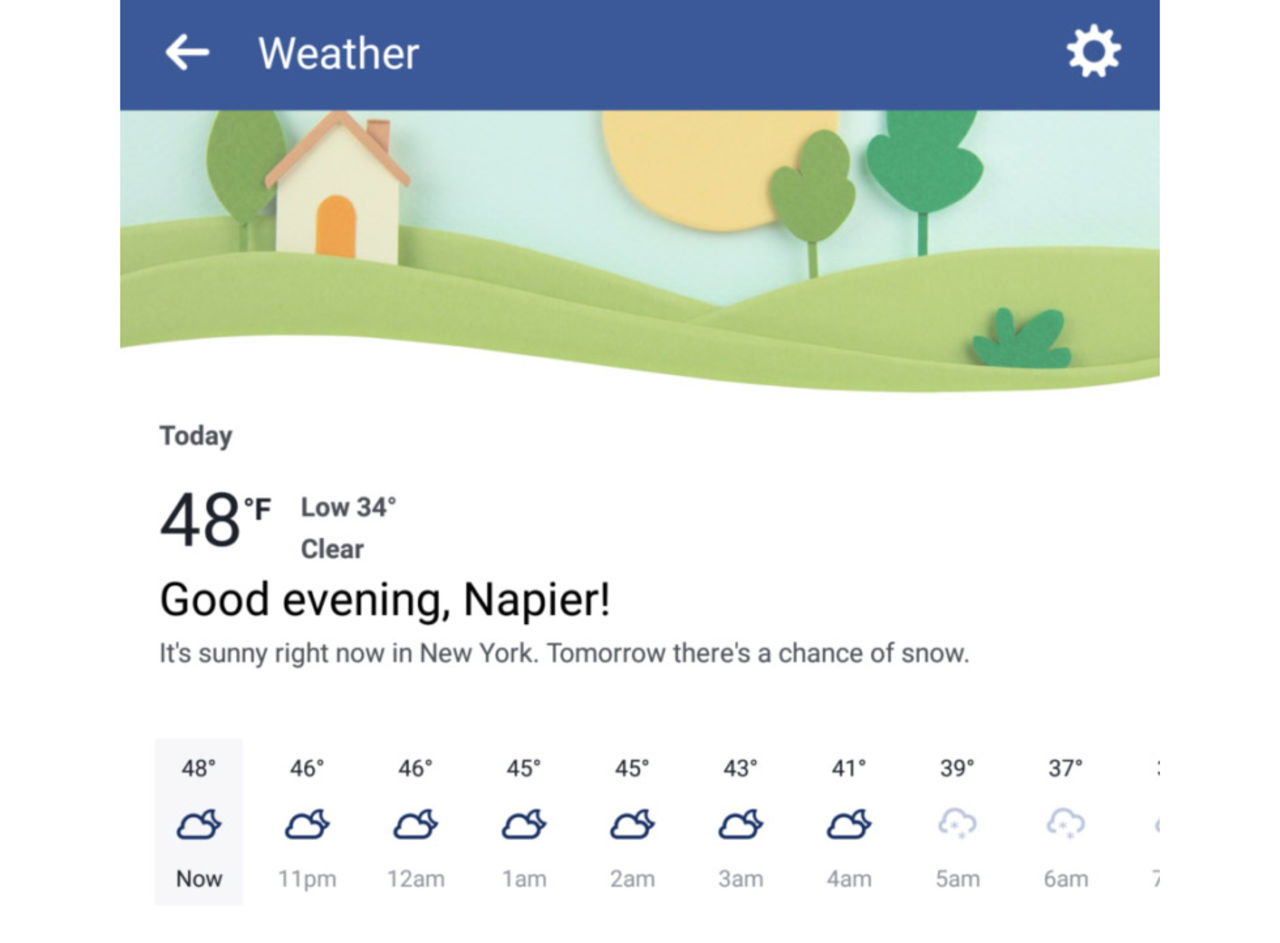Select the cloudy icon for 11pm

(308, 822)
